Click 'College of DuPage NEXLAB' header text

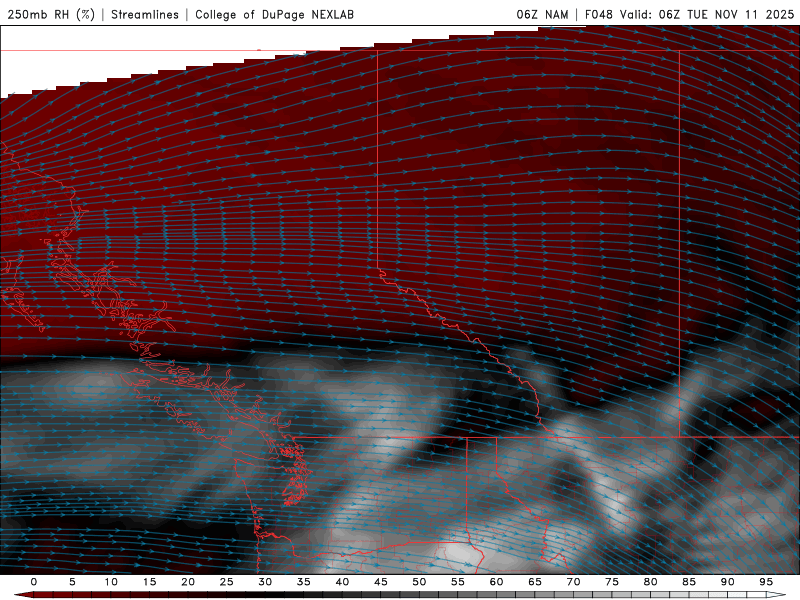[x=274, y=14]
